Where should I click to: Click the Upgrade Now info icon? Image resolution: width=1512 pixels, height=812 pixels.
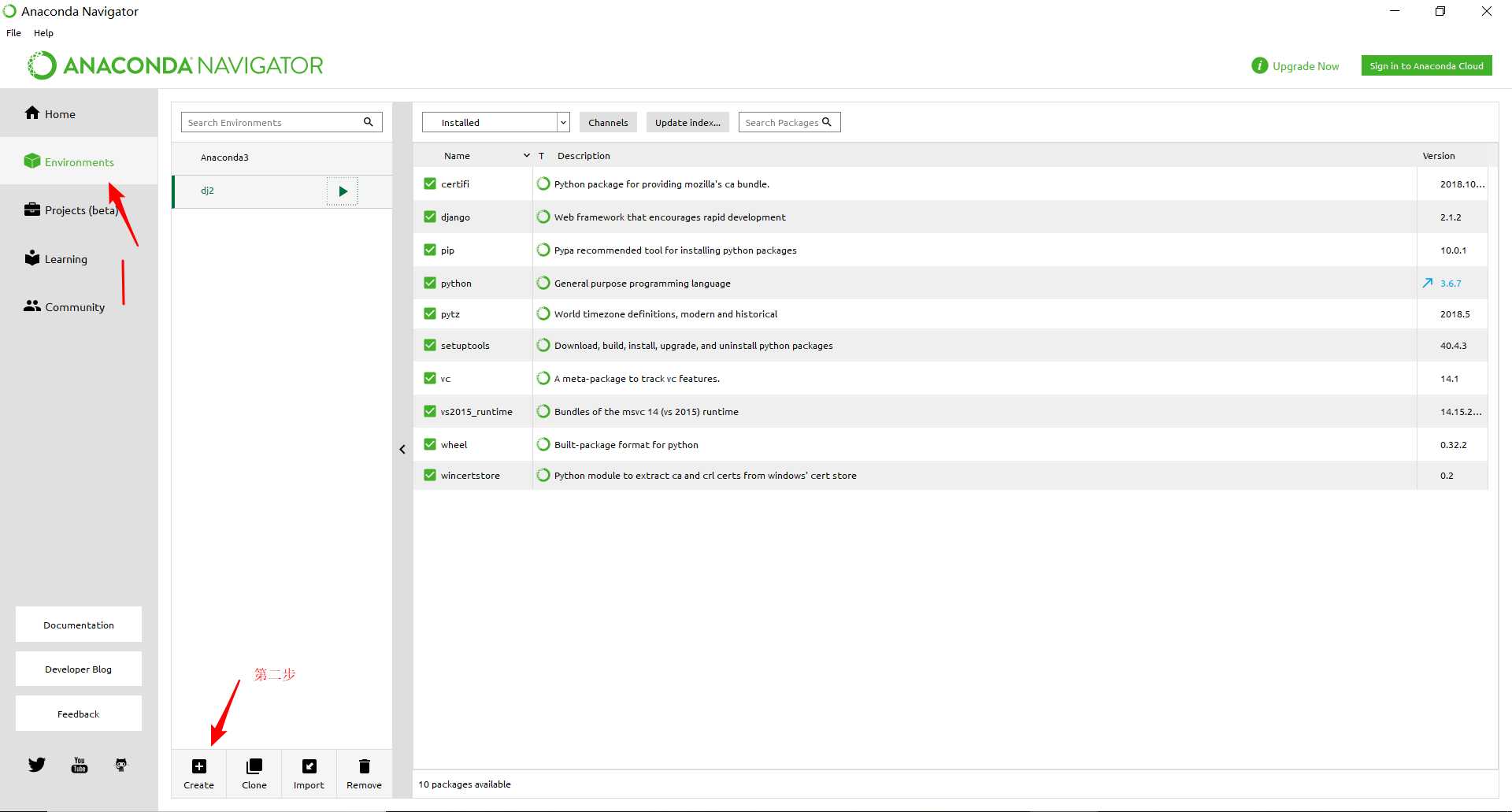pyautogui.click(x=1260, y=65)
